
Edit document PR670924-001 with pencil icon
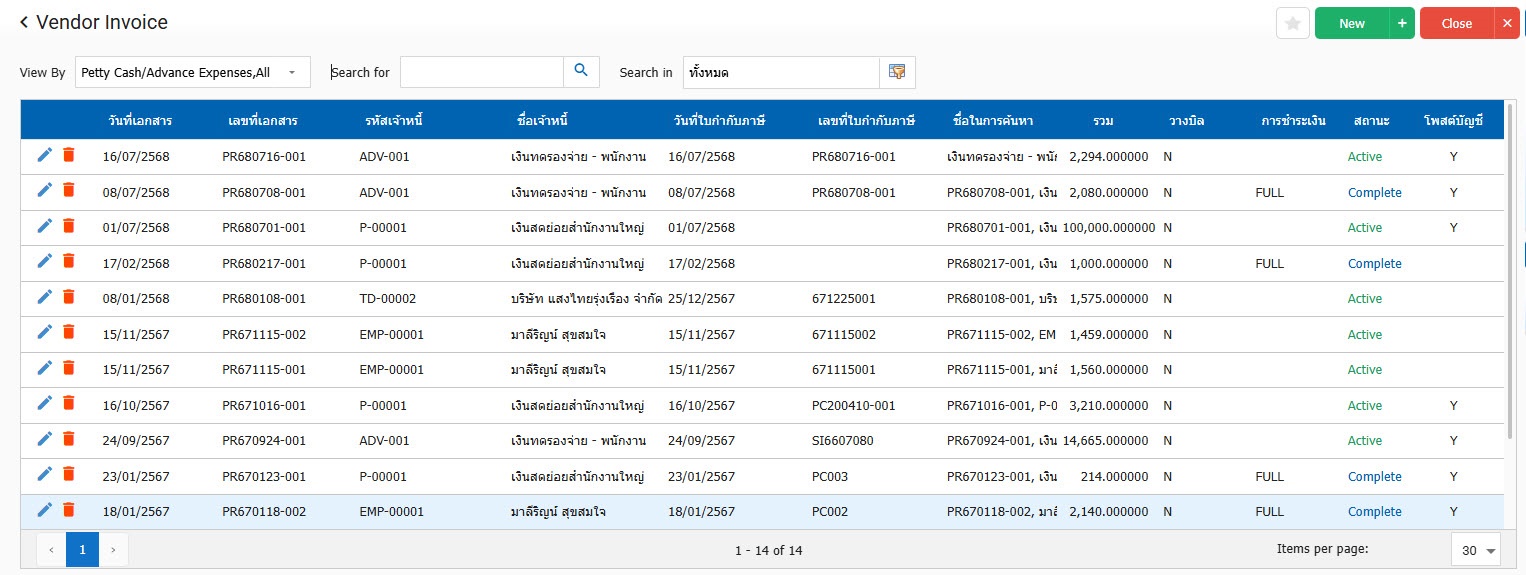point(44,439)
